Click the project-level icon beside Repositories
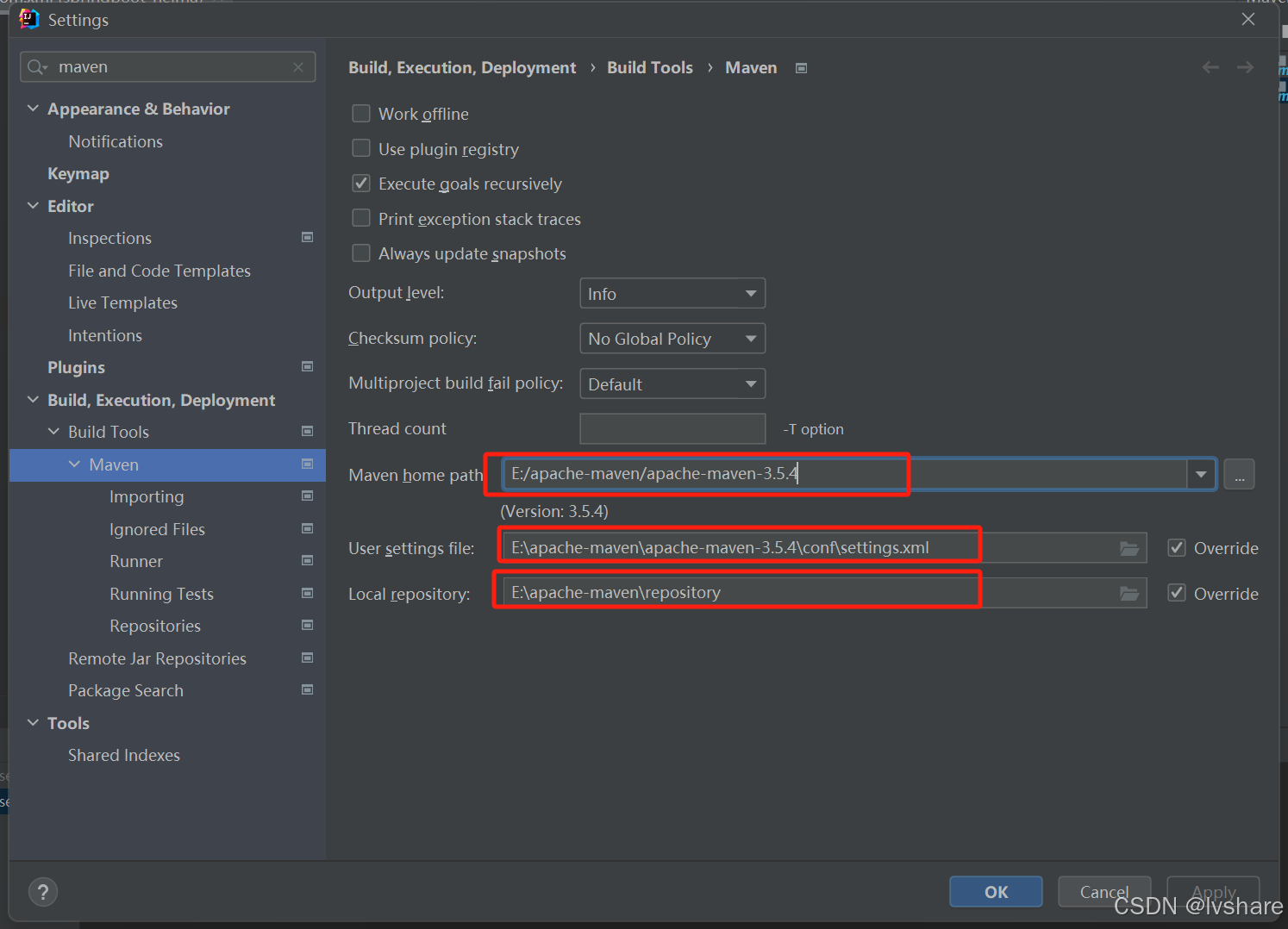 [x=307, y=625]
